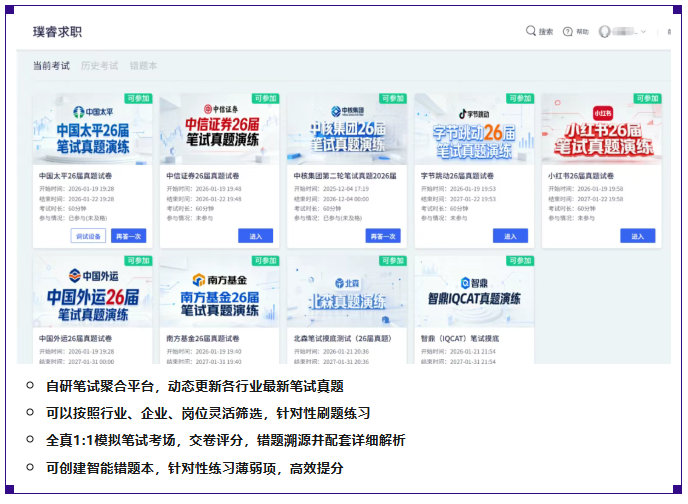Click 再答一次 on the 中国太平 card
The width and height of the screenshot is (688, 504).
[128, 236]
